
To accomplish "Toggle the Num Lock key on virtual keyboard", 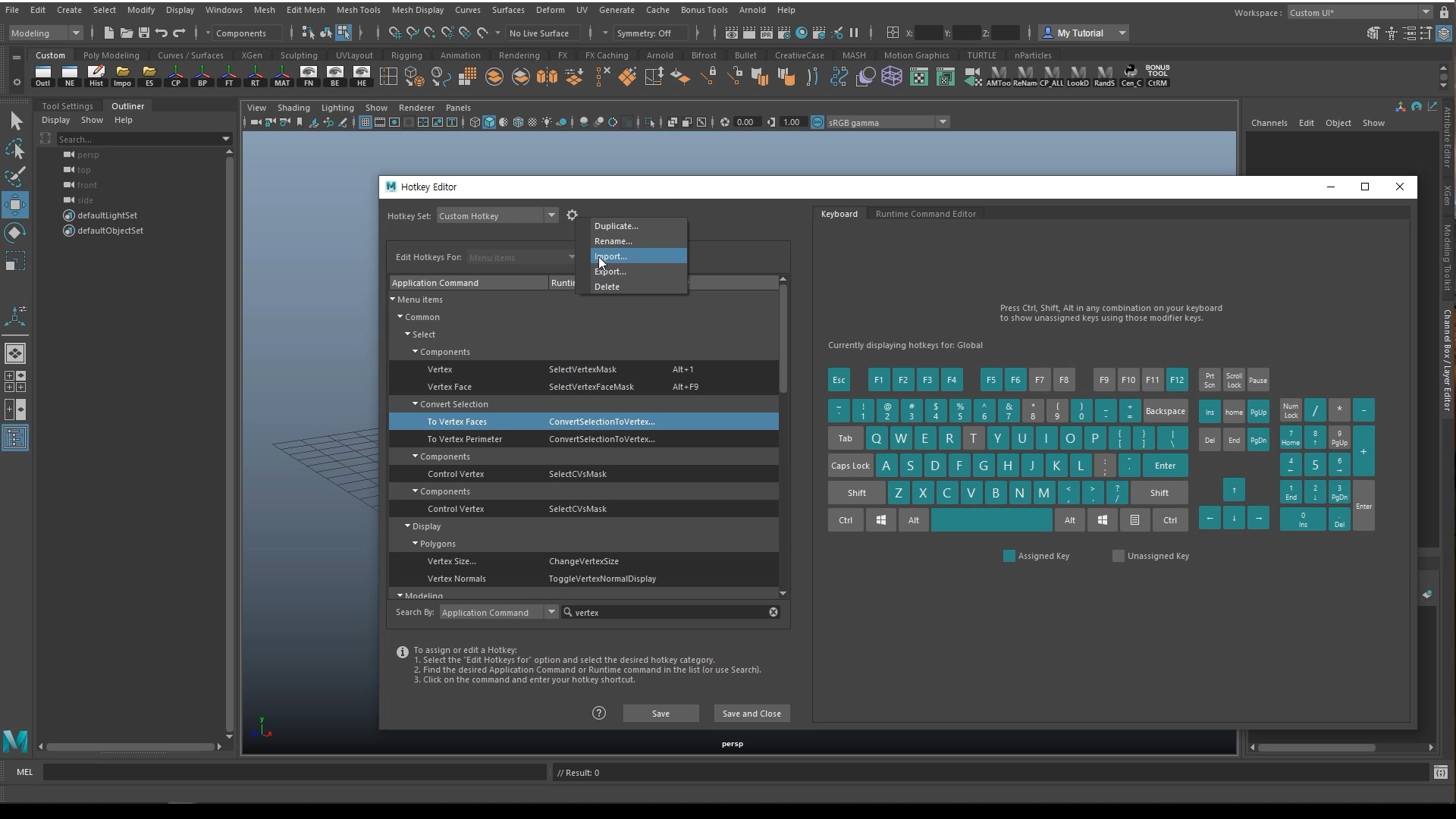I will point(1291,410).
